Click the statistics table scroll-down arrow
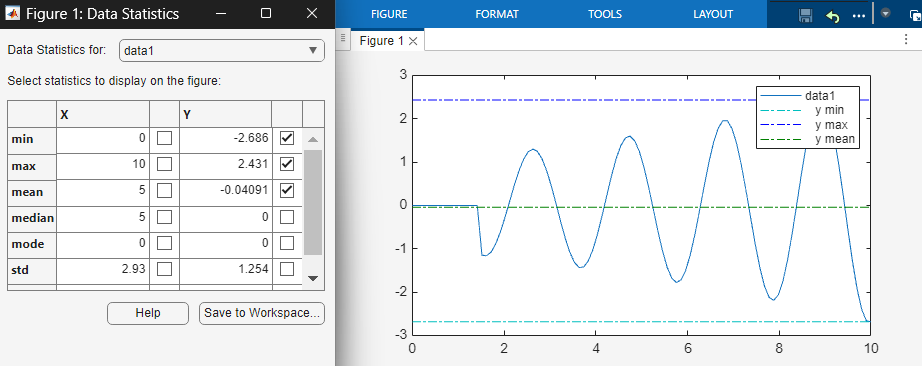 click(313, 278)
